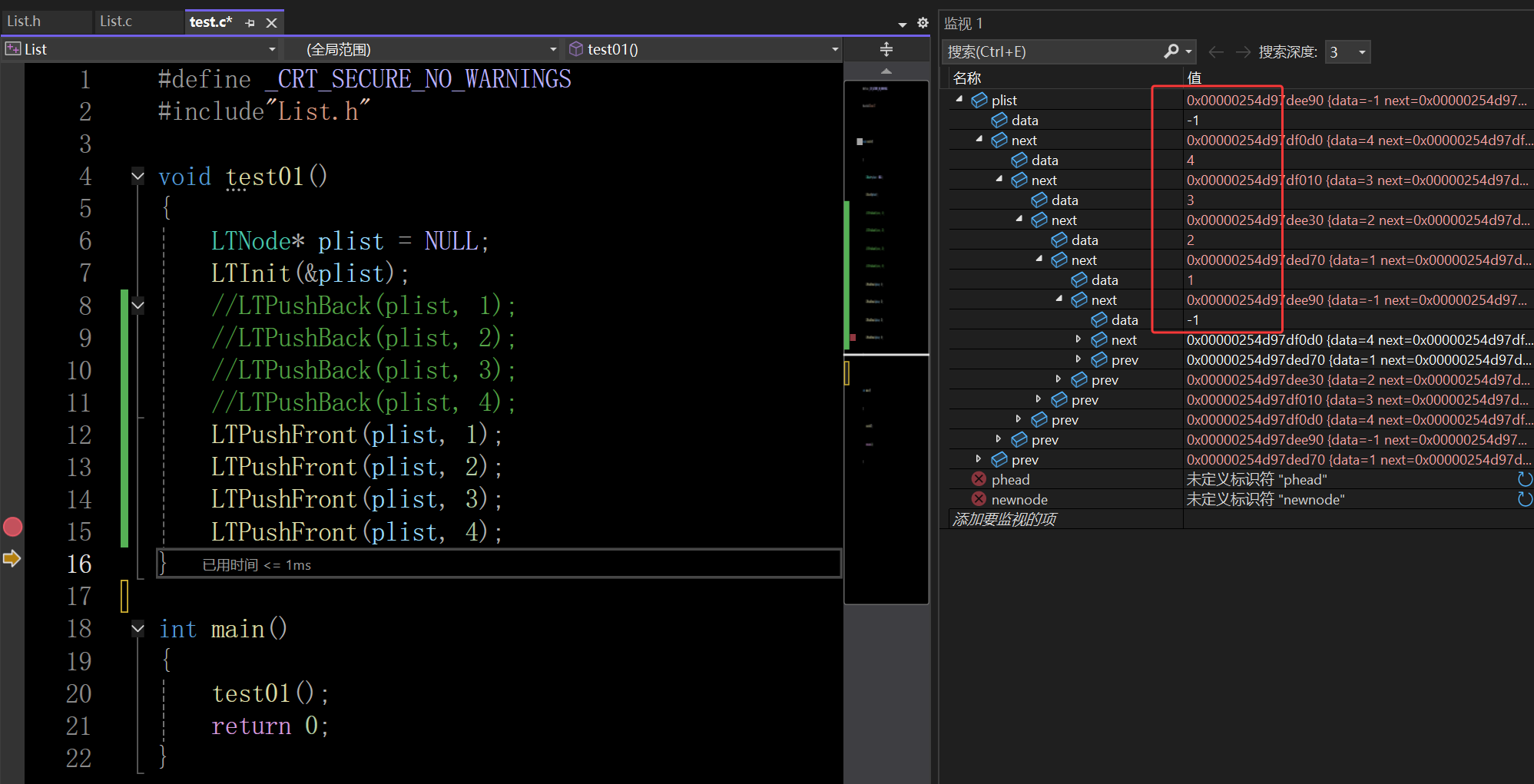Click the cube icon of next row data=3

click(x=1019, y=180)
